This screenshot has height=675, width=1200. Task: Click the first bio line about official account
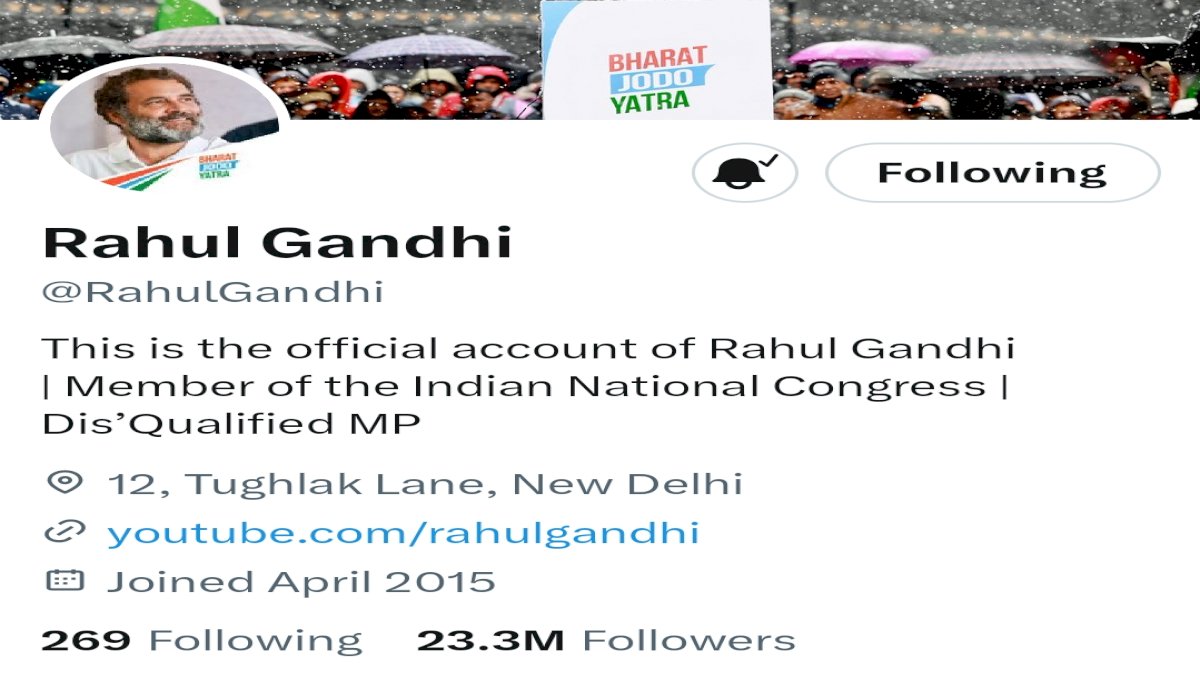coord(528,348)
